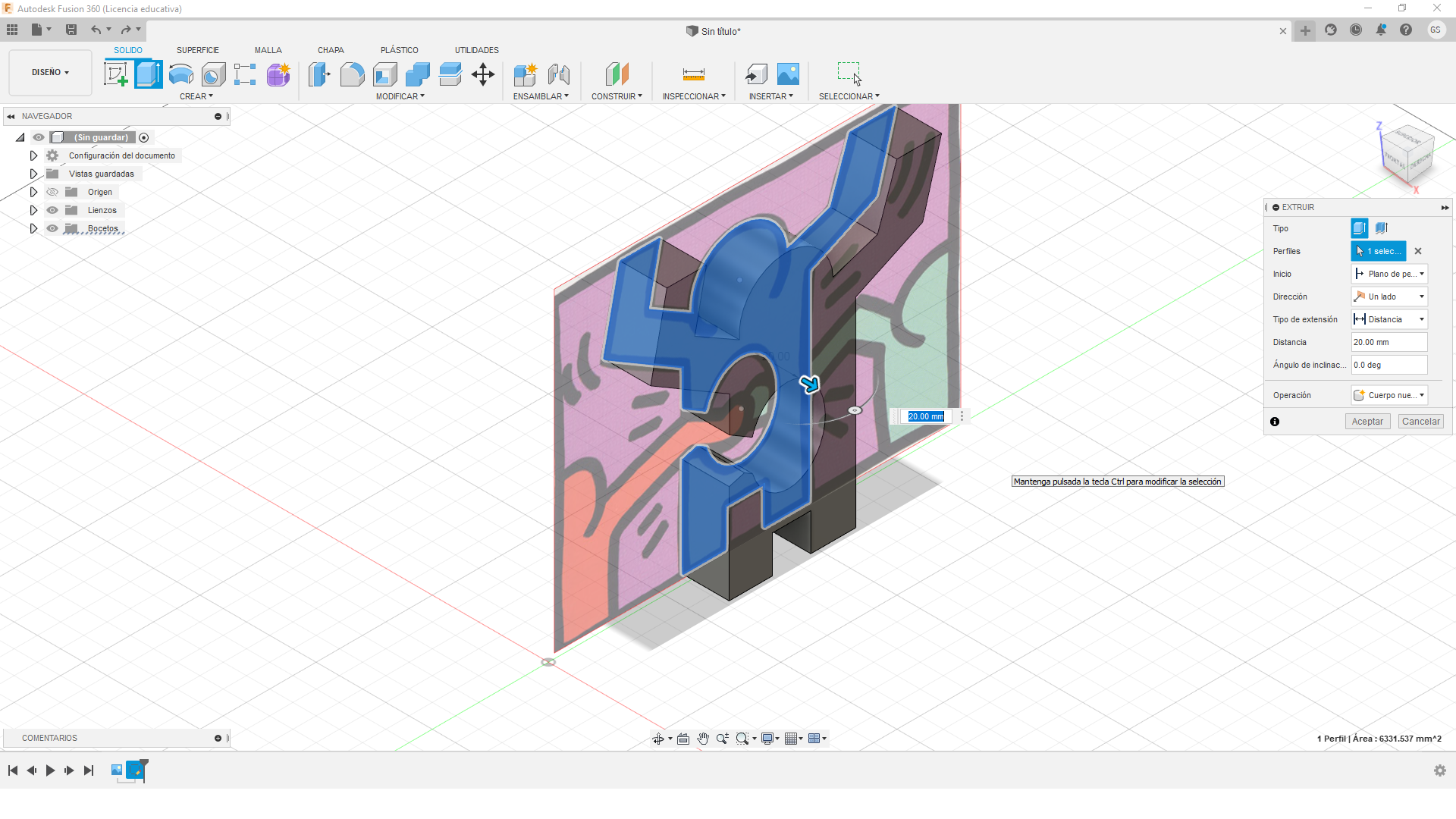The width and height of the screenshot is (1456, 819).
Task: Switch to the CHAPA tab
Action: [x=331, y=50]
